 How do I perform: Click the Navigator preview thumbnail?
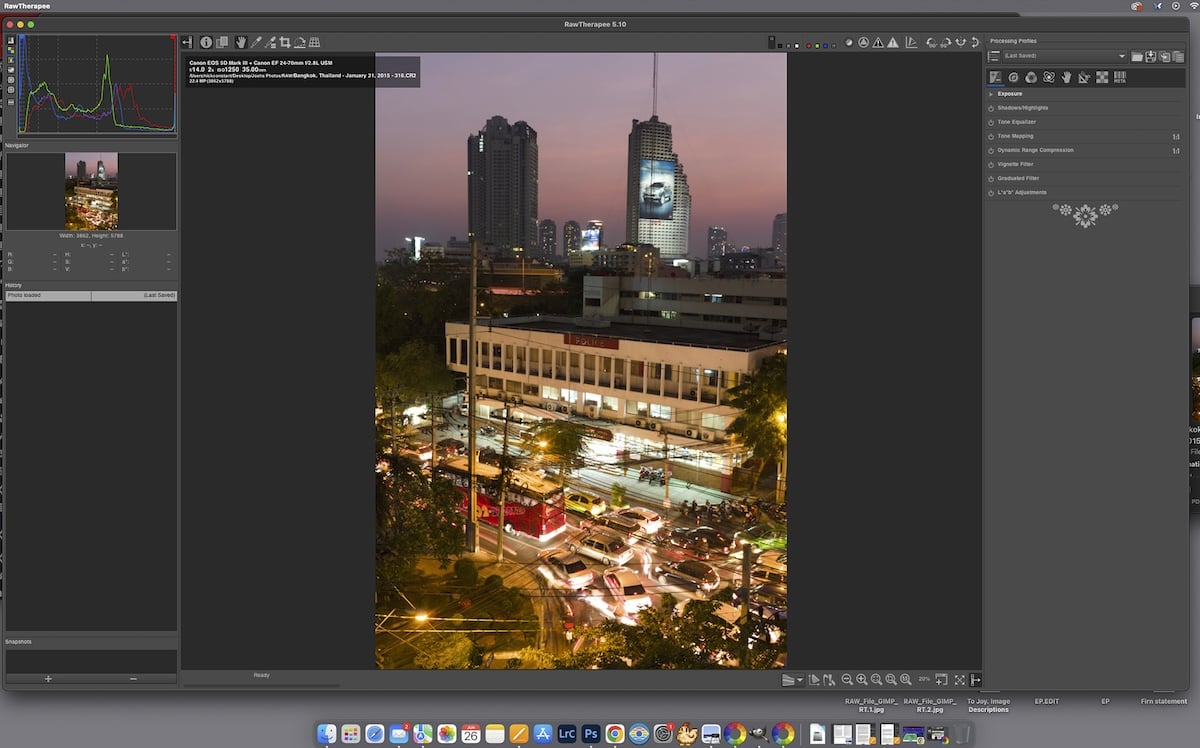[x=91, y=191]
